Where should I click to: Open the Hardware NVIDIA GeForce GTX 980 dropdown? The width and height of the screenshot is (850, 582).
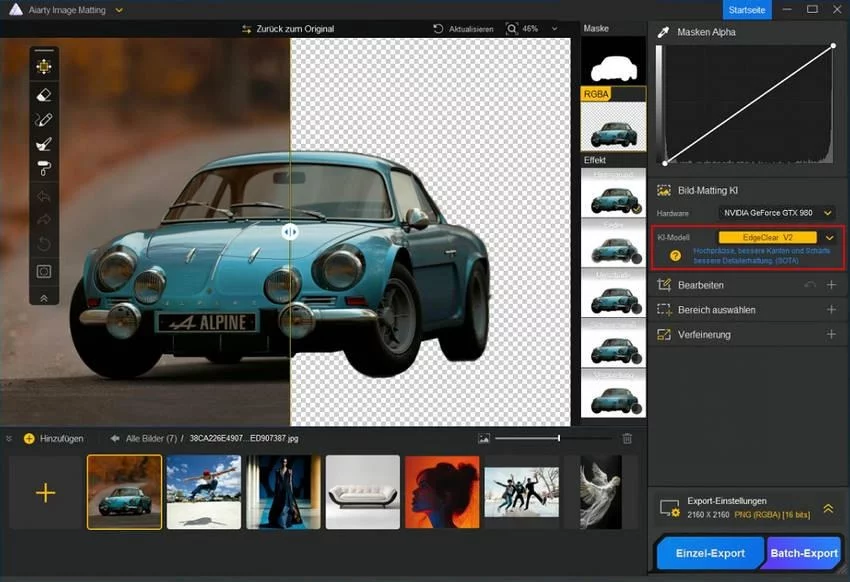pos(777,213)
